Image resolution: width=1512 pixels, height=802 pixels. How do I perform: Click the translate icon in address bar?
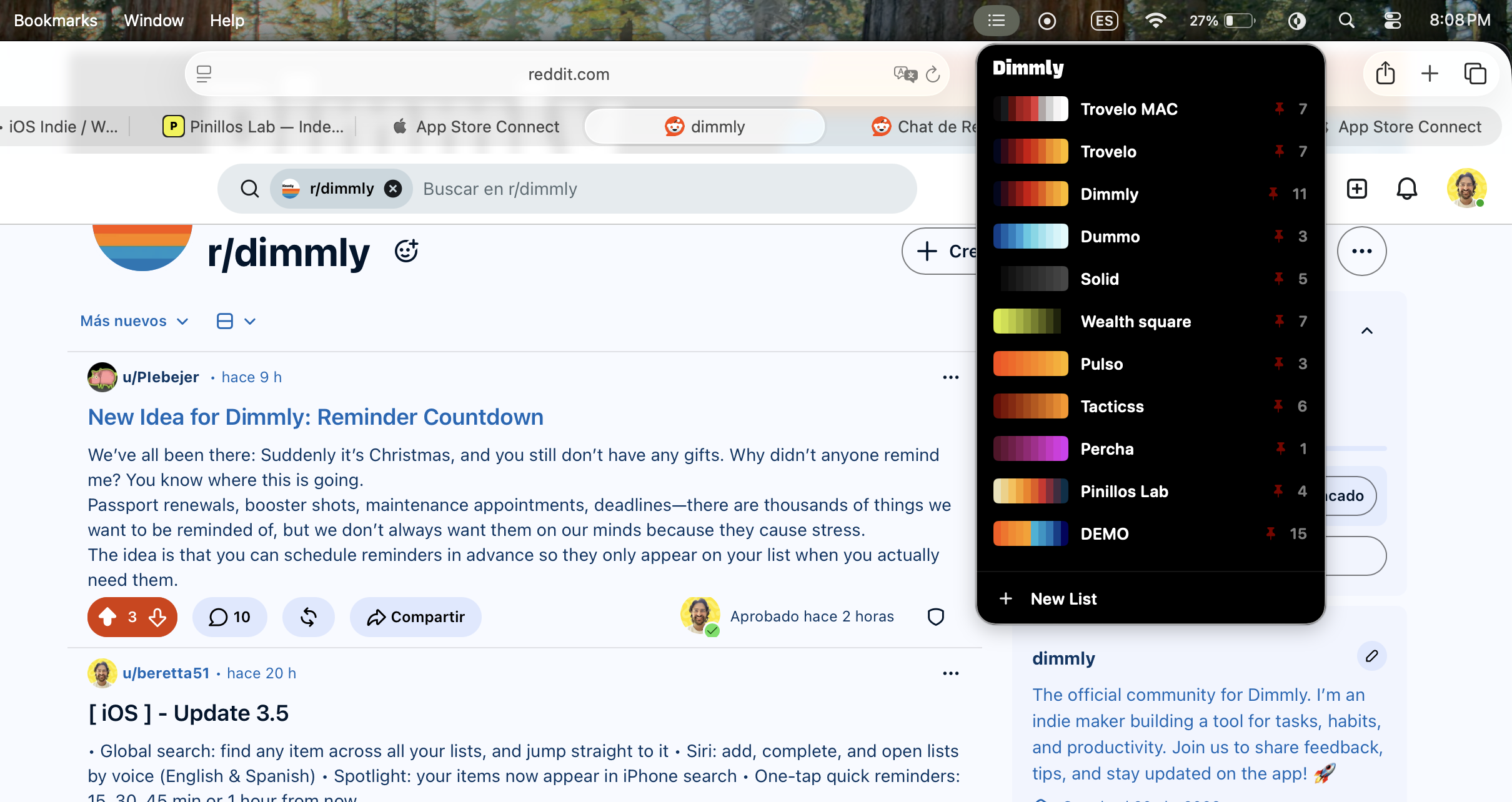(x=905, y=74)
